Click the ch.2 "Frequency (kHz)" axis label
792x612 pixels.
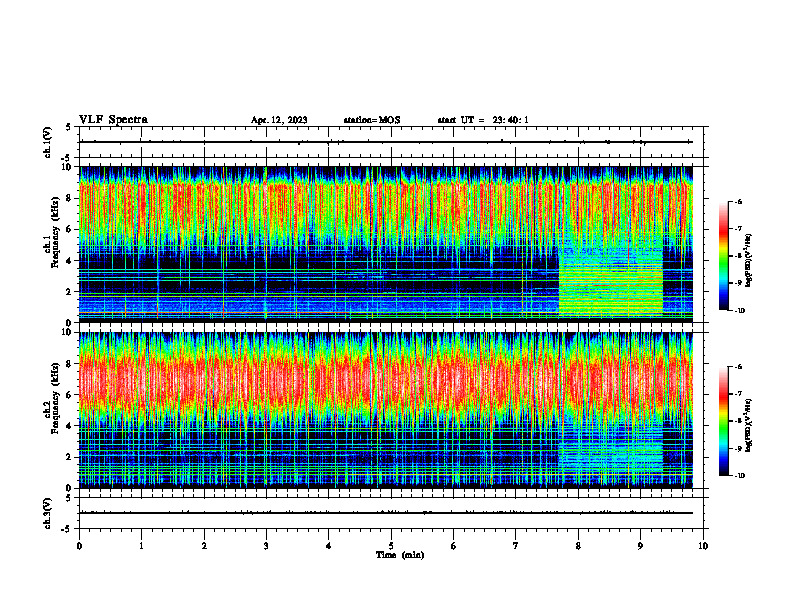click(55, 398)
